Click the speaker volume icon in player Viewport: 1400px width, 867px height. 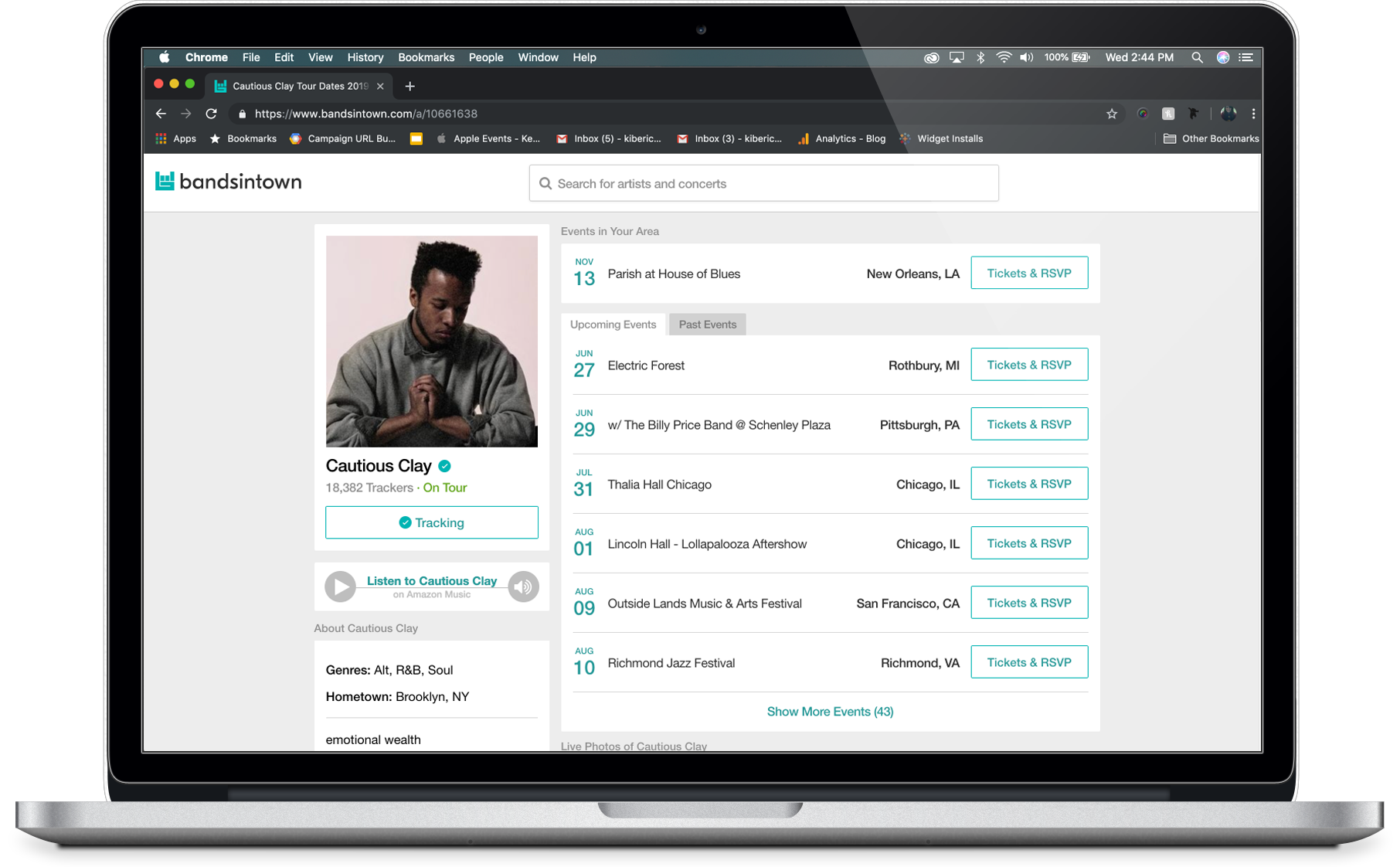523,586
